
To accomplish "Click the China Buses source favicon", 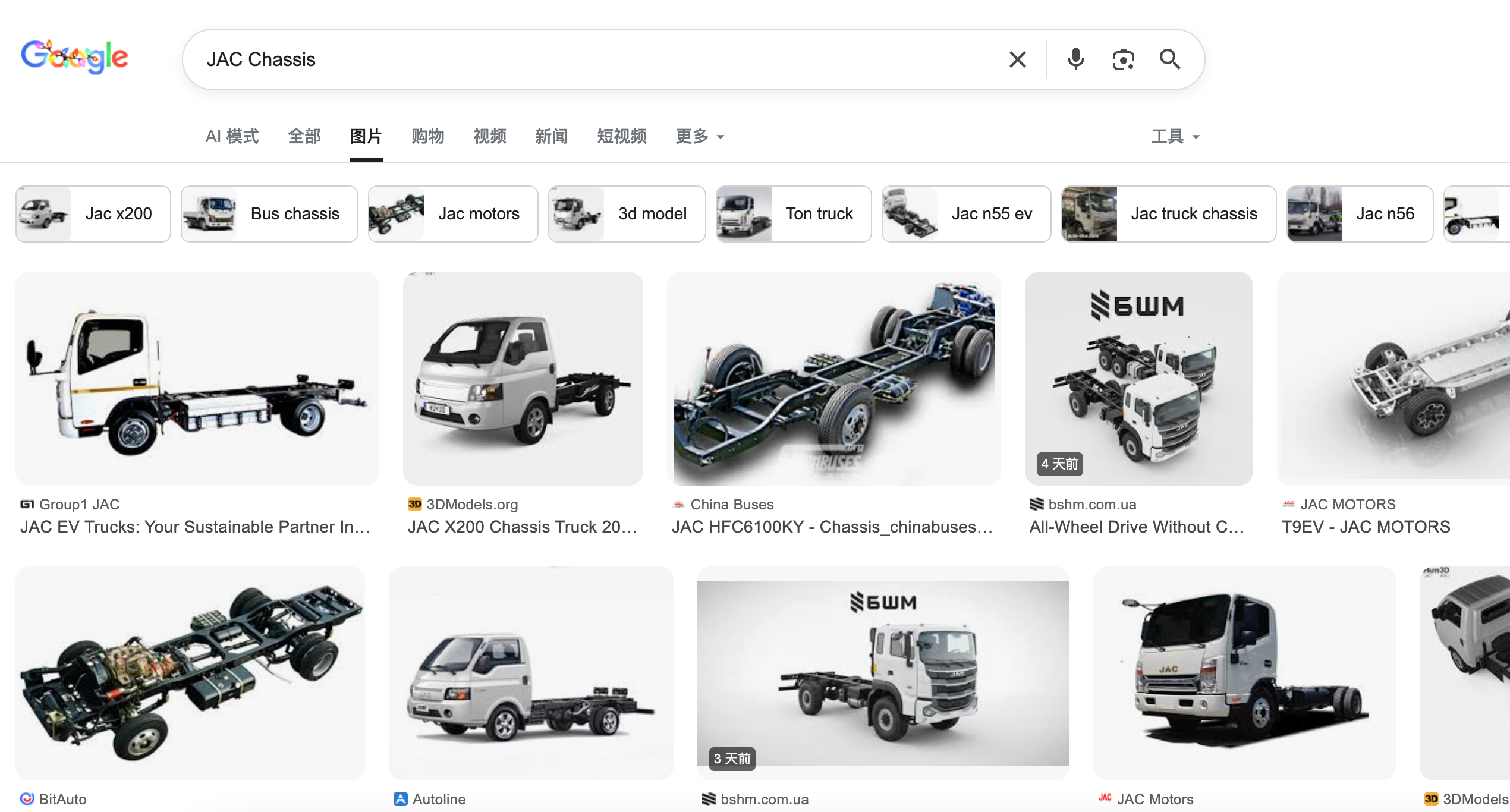I will (x=679, y=504).
